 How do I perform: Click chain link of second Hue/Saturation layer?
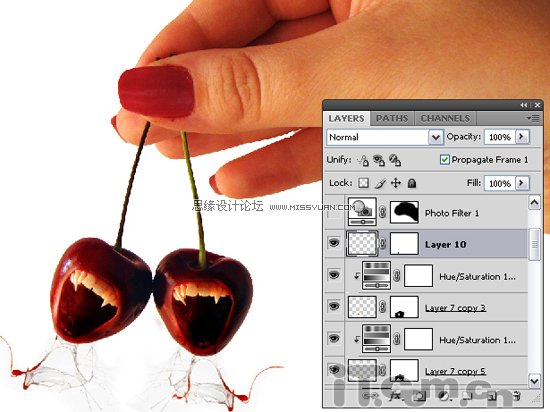tap(397, 339)
